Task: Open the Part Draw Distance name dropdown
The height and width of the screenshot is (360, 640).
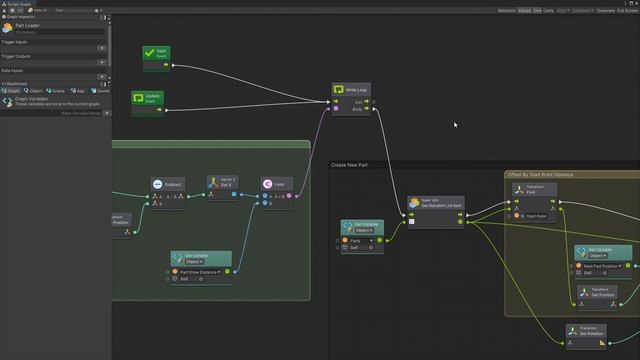Action: 200,272
